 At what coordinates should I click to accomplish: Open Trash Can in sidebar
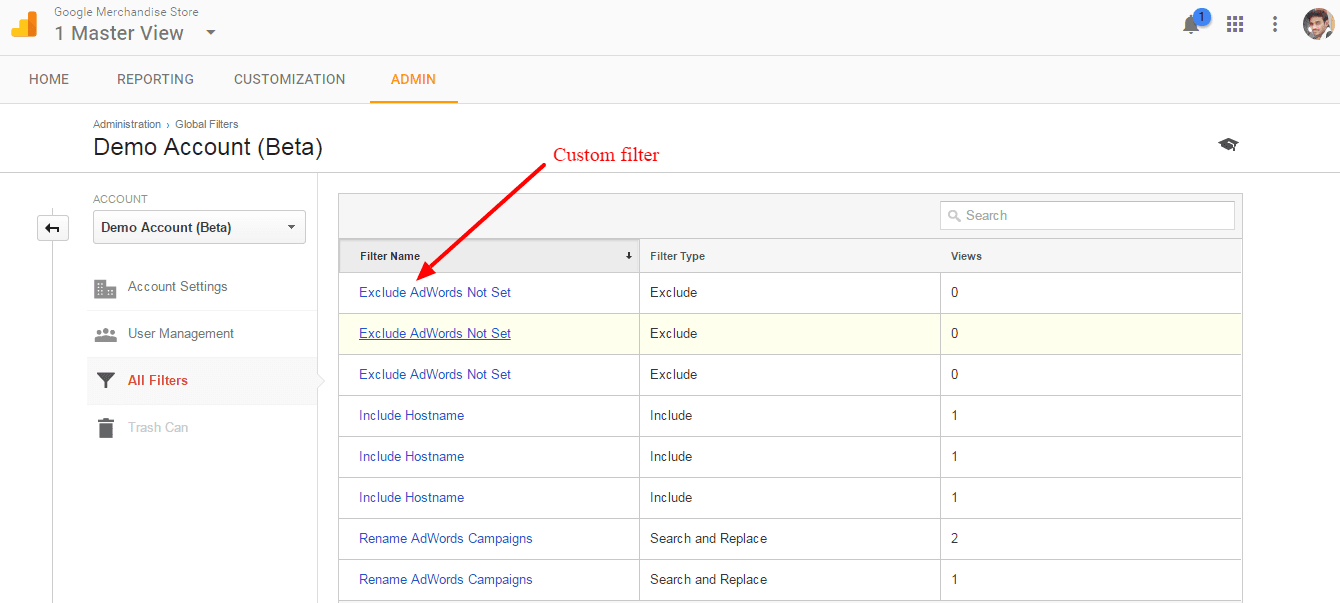click(158, 428)
